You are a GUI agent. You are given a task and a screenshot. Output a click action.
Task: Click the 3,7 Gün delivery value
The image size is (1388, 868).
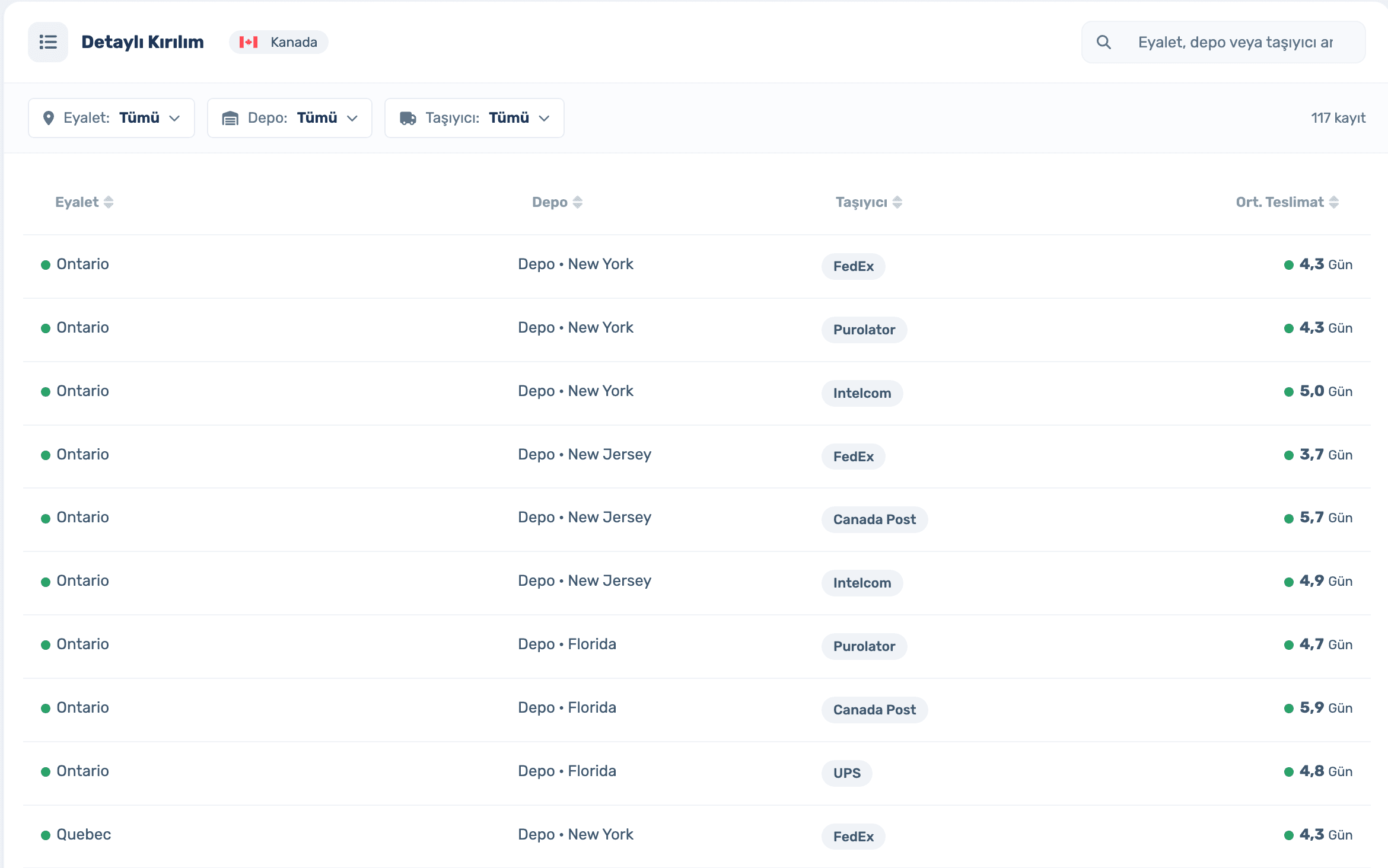click(x=1326, y=455)
